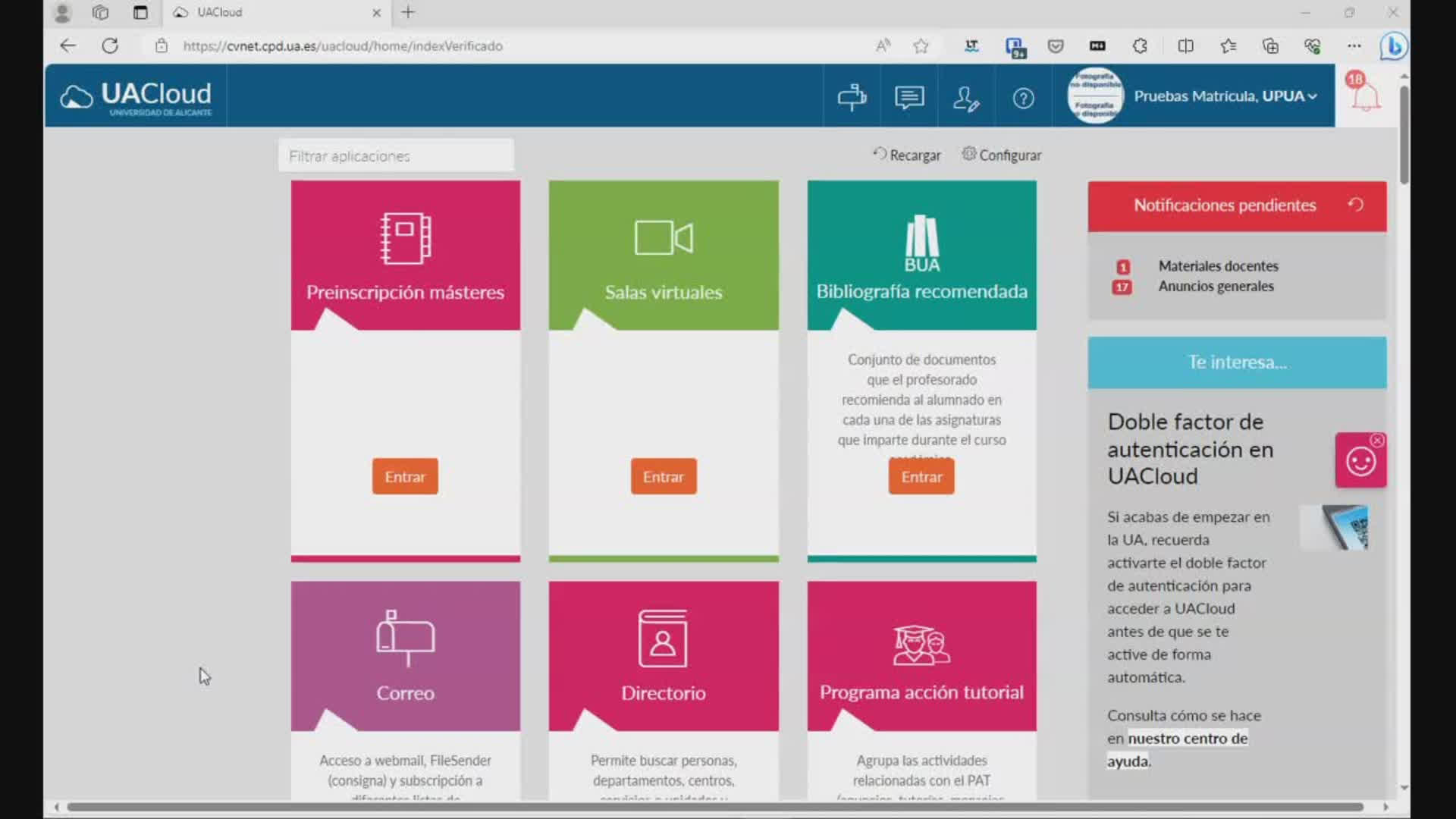Reload the browser page
The width and height of the screenshot is (1456, 819).
tap(110, 45)
